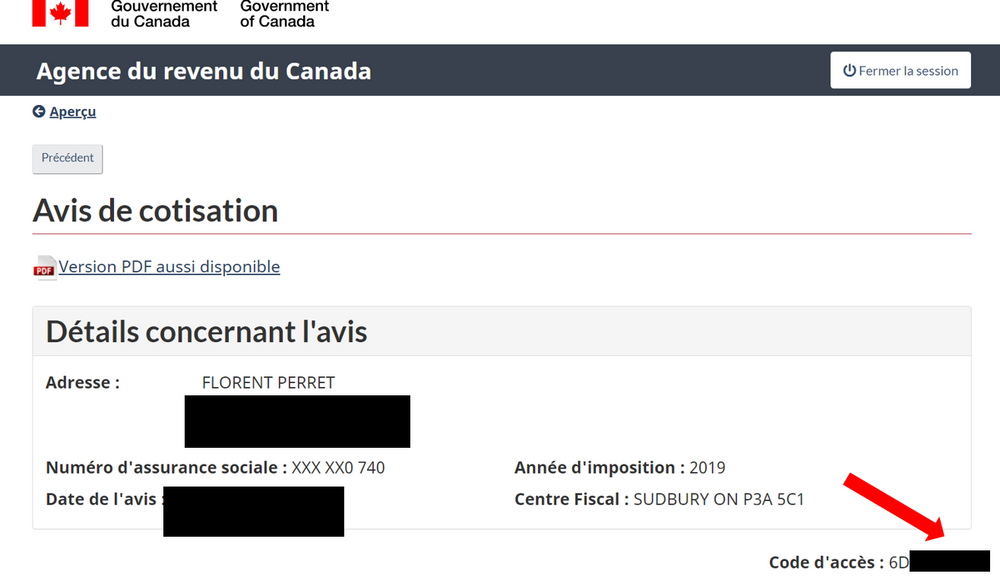1000x580 pixels.
Task: Go back using the Aperçu link
Action: [72, 112]
